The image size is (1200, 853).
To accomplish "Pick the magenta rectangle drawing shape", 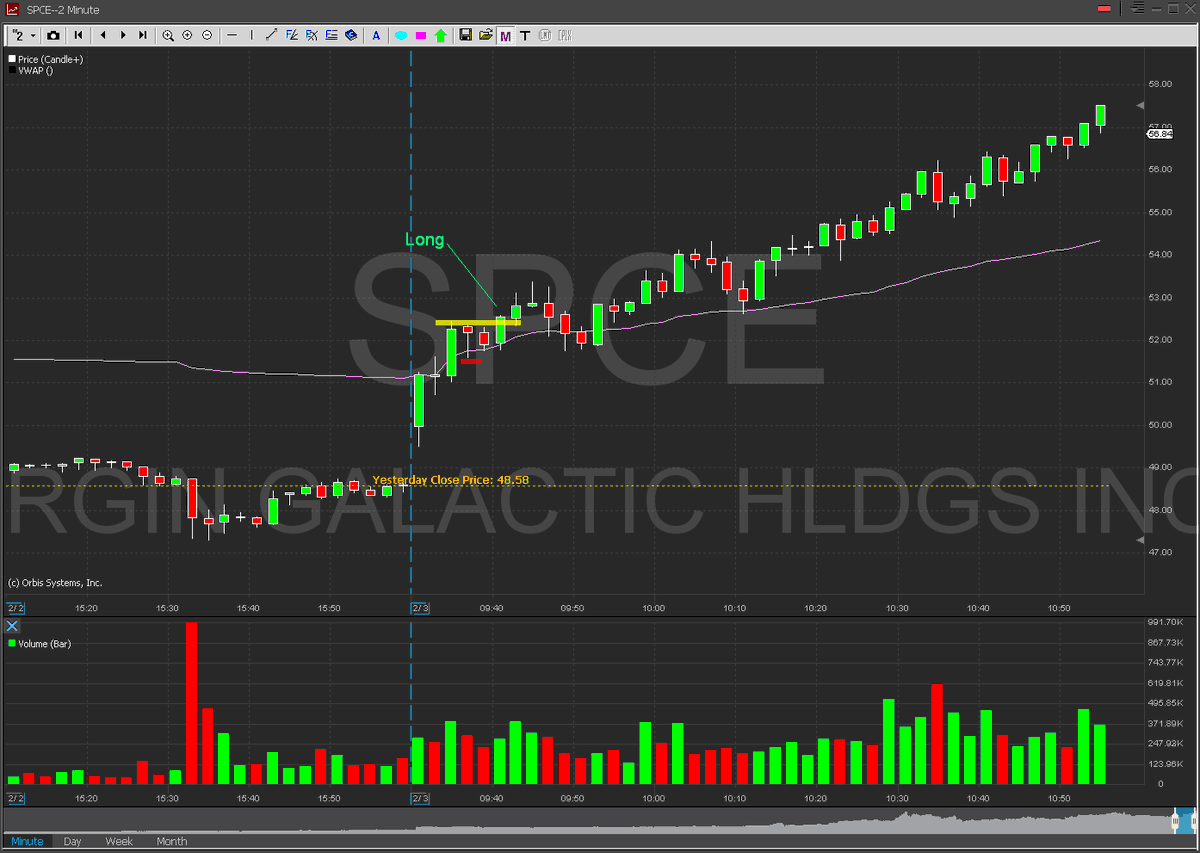I will pos(421,35).
